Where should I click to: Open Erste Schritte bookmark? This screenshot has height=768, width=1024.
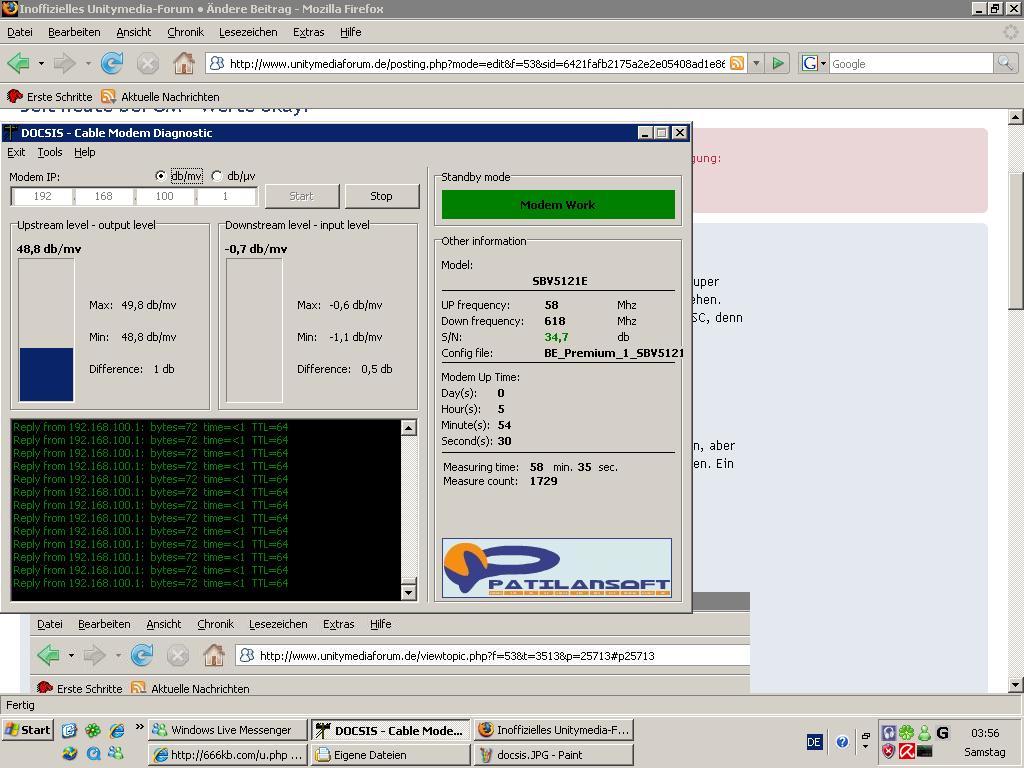coord(50,97)
